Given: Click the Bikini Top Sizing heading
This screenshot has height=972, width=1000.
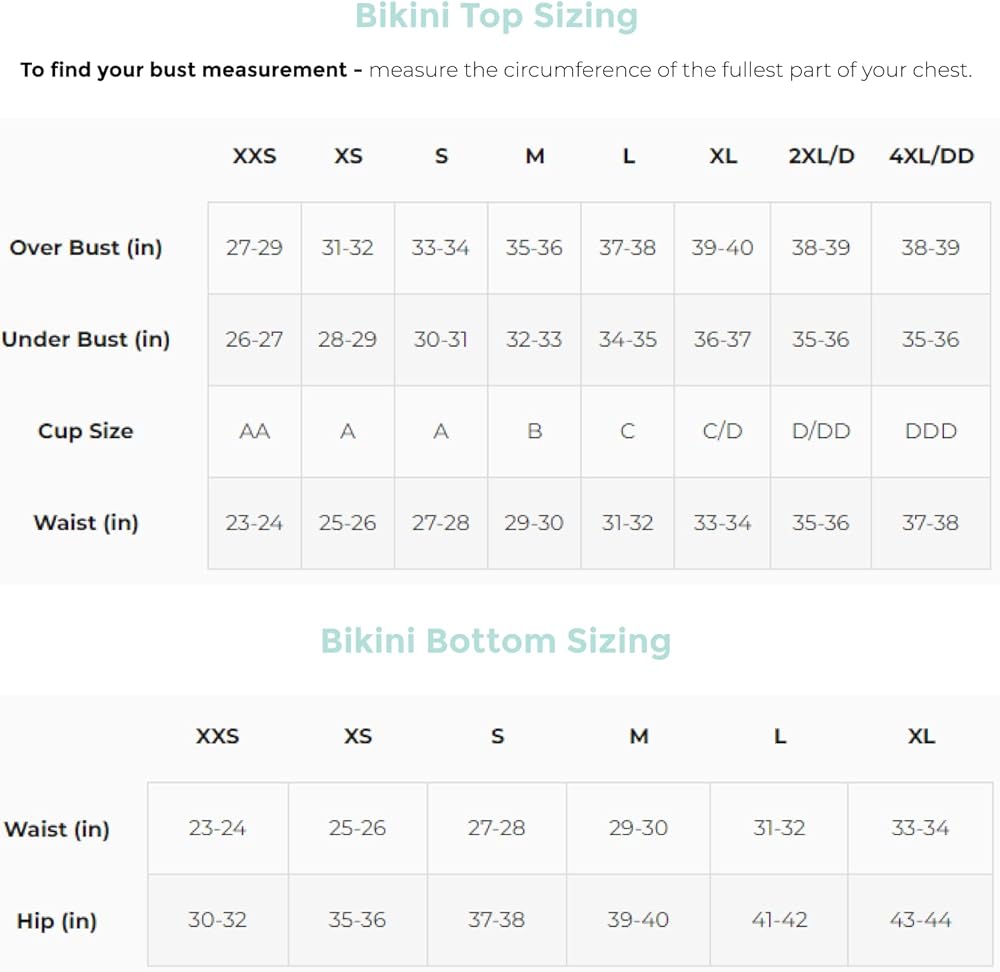Looking at the screenshot, I should tap(496, 16).
